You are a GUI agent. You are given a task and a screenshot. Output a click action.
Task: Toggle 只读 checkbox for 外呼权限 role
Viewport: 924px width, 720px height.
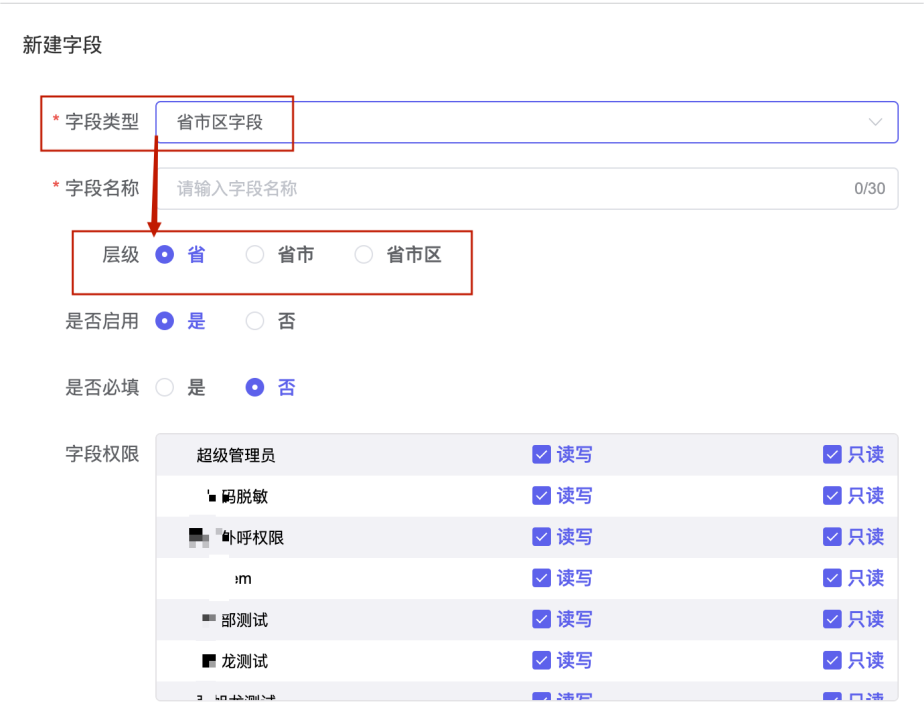(832, 537)
